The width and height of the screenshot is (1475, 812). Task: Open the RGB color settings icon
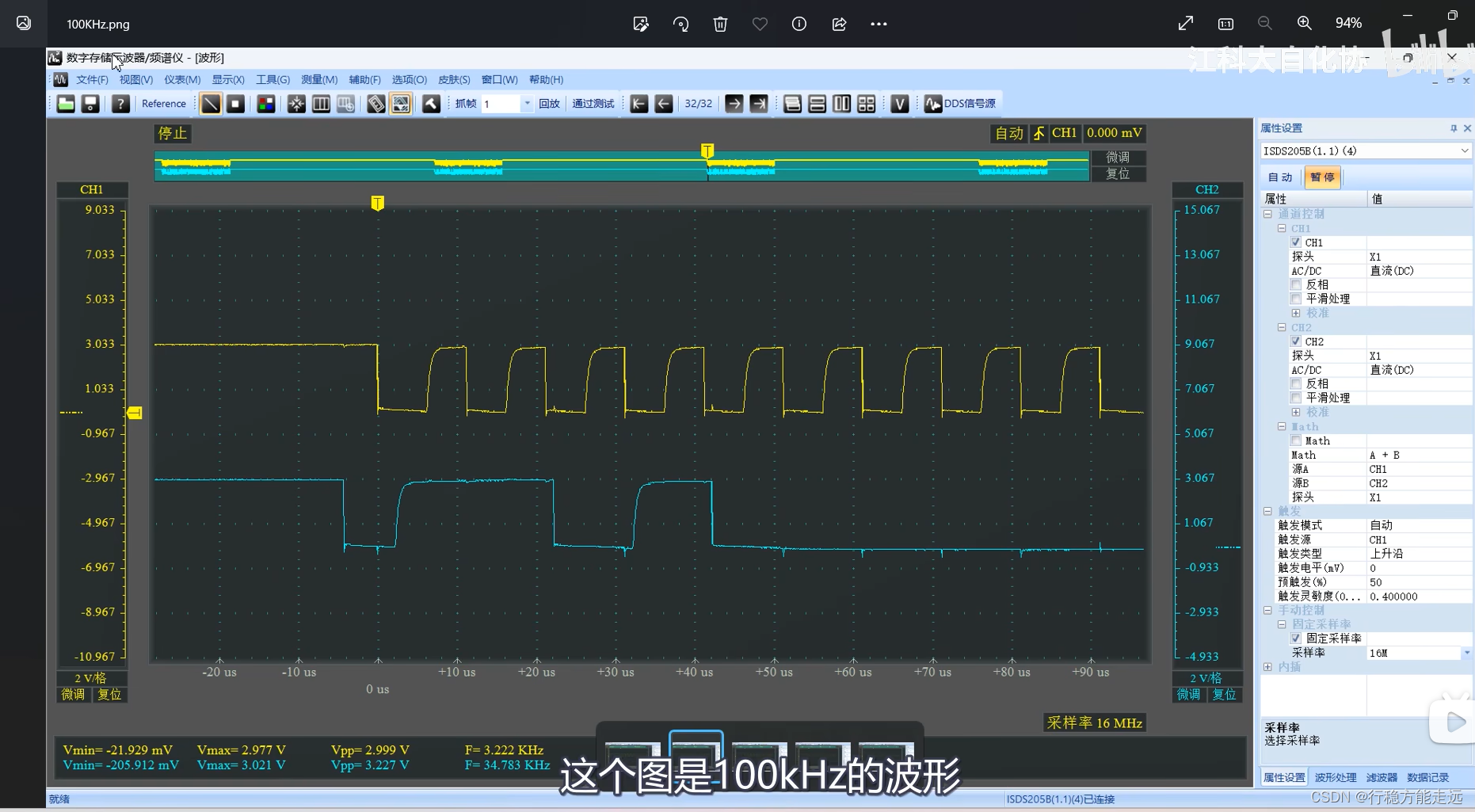[x=266, y=104]
